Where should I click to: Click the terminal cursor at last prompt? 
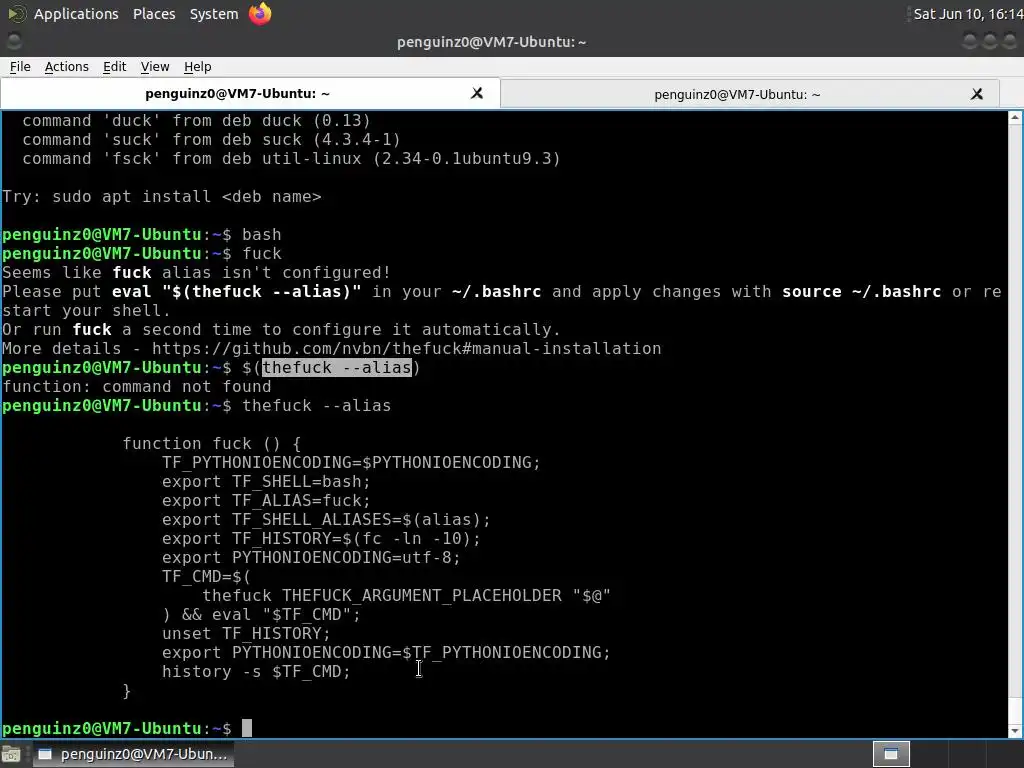pos(247,728)
